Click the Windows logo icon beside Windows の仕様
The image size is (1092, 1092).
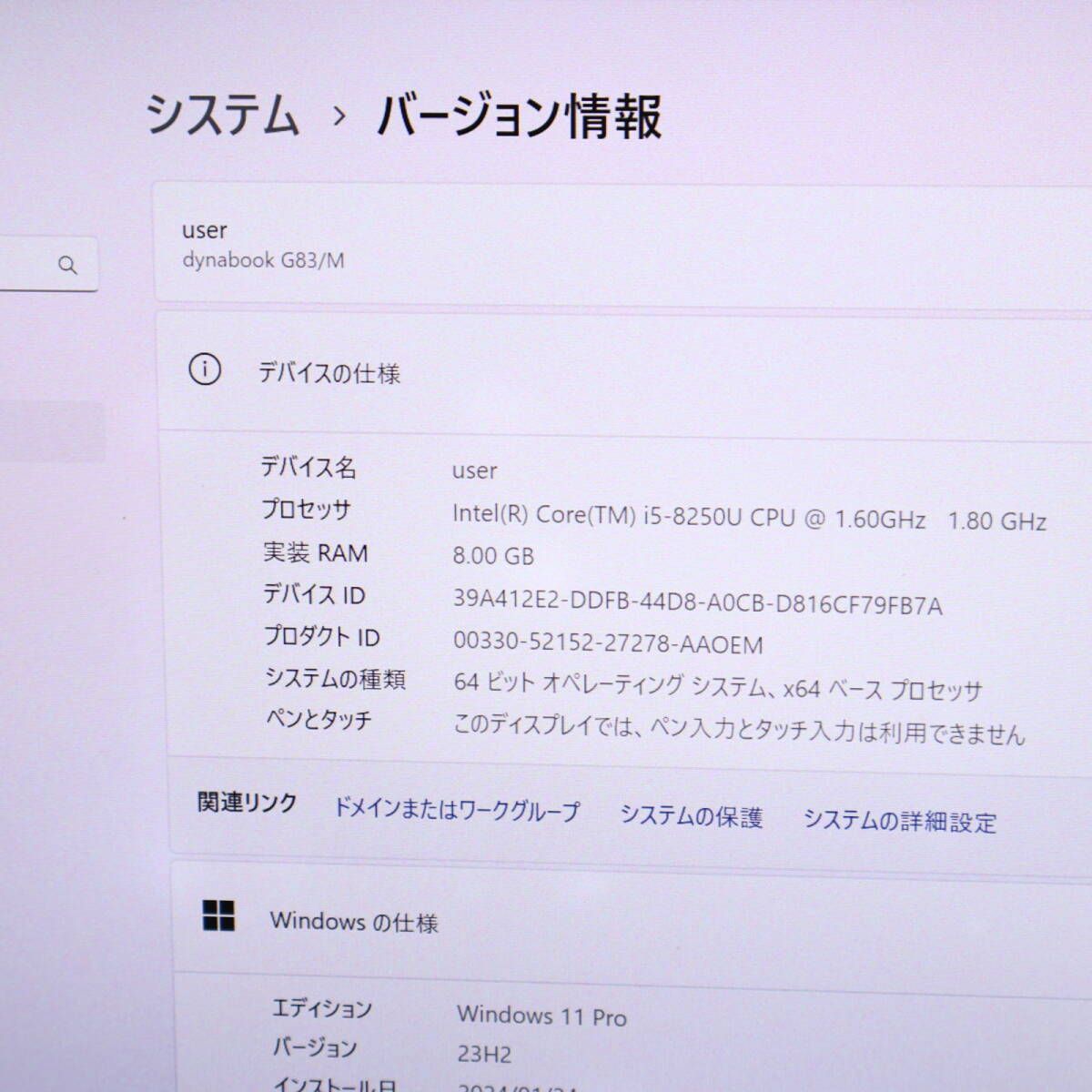coord(218,915)
